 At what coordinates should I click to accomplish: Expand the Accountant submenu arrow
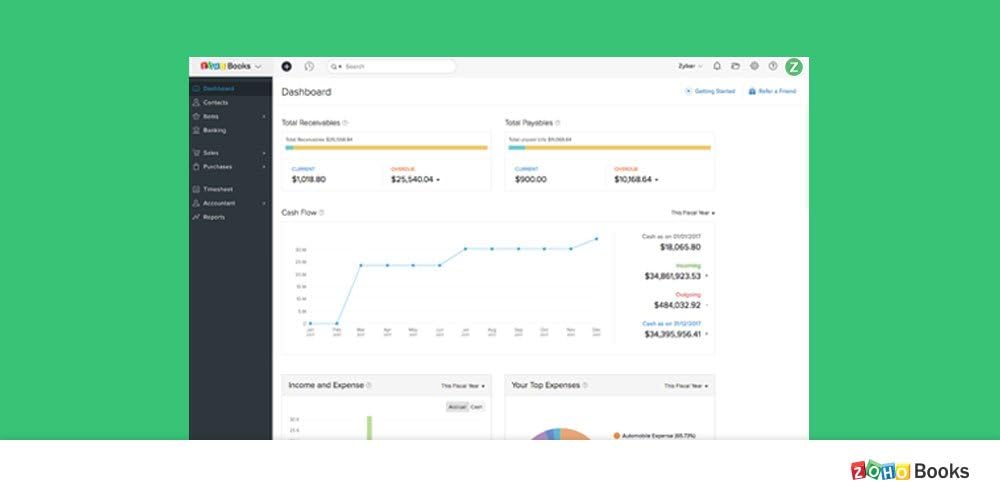click(x=264, y=203)
